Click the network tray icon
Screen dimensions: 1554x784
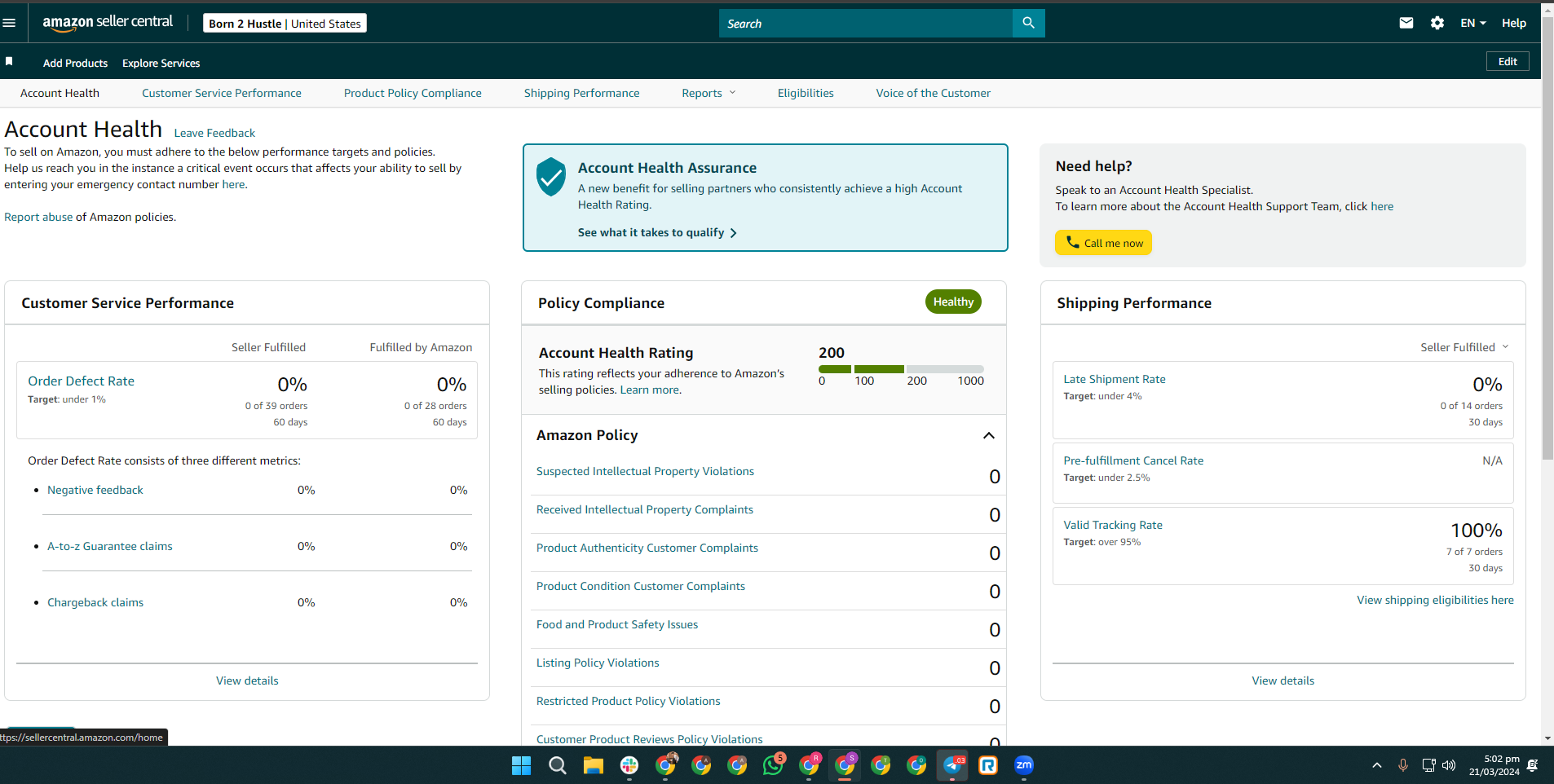(x=1428, y=765)
